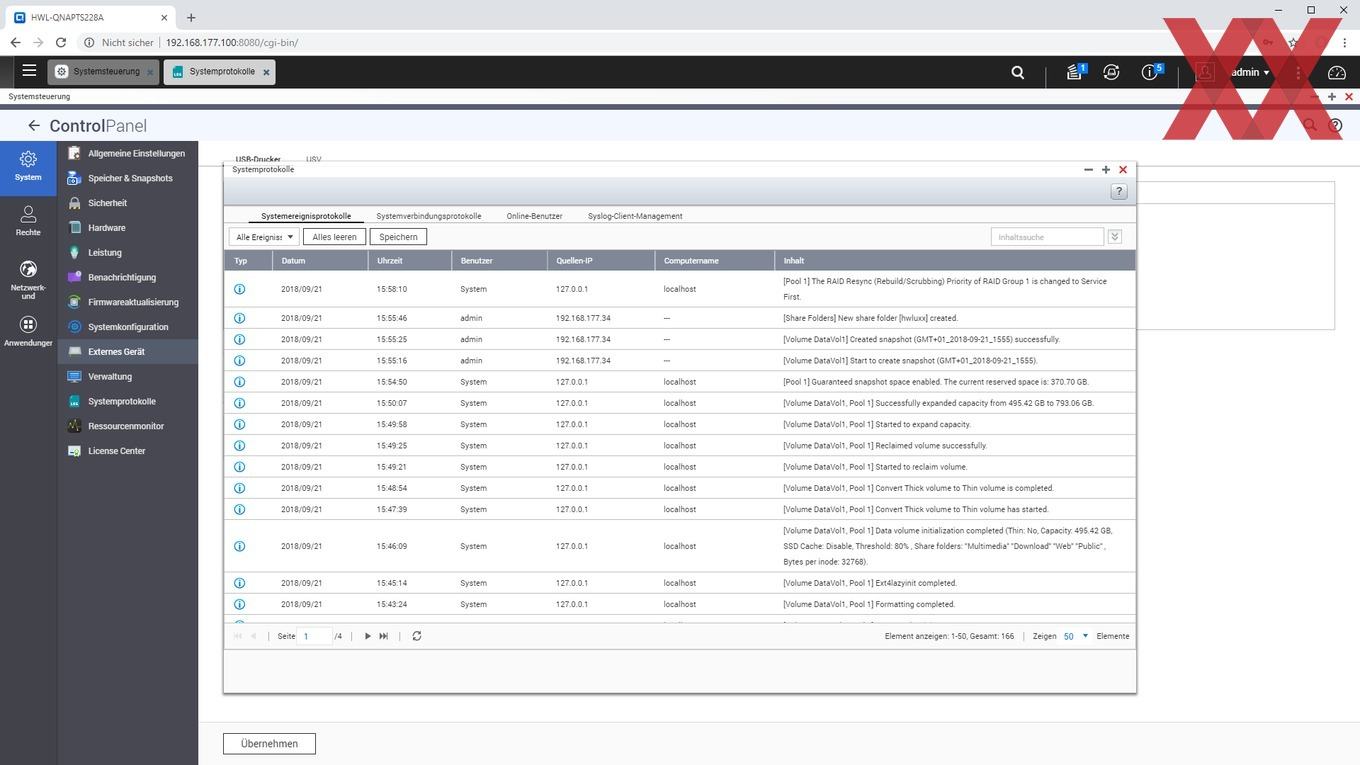Reload the page in the browser
The image size is (1360, 765).
[x=61, y=43]
